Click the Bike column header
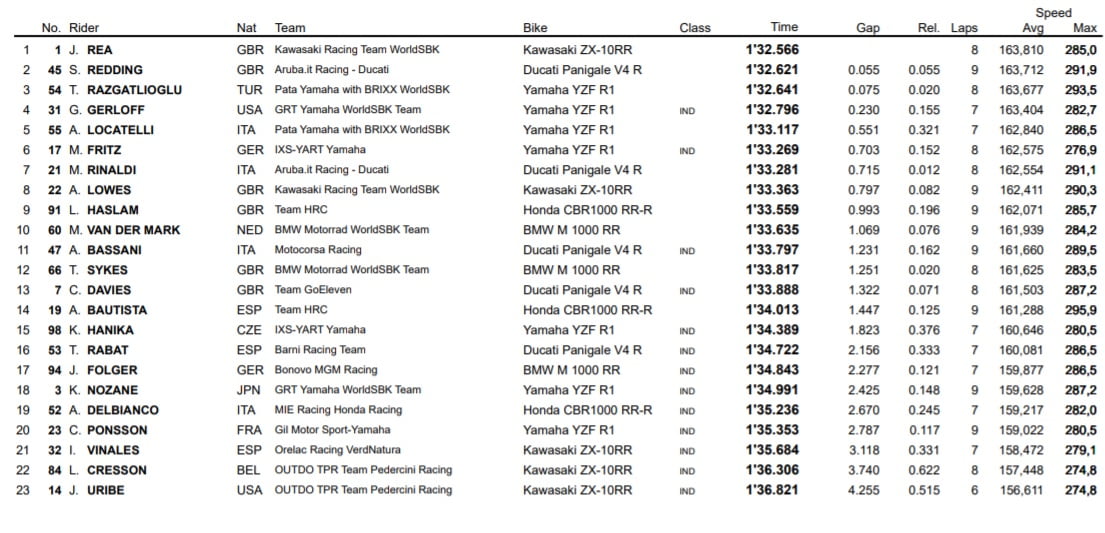Screen dimensions: 1105x533 tap(535, 28)
